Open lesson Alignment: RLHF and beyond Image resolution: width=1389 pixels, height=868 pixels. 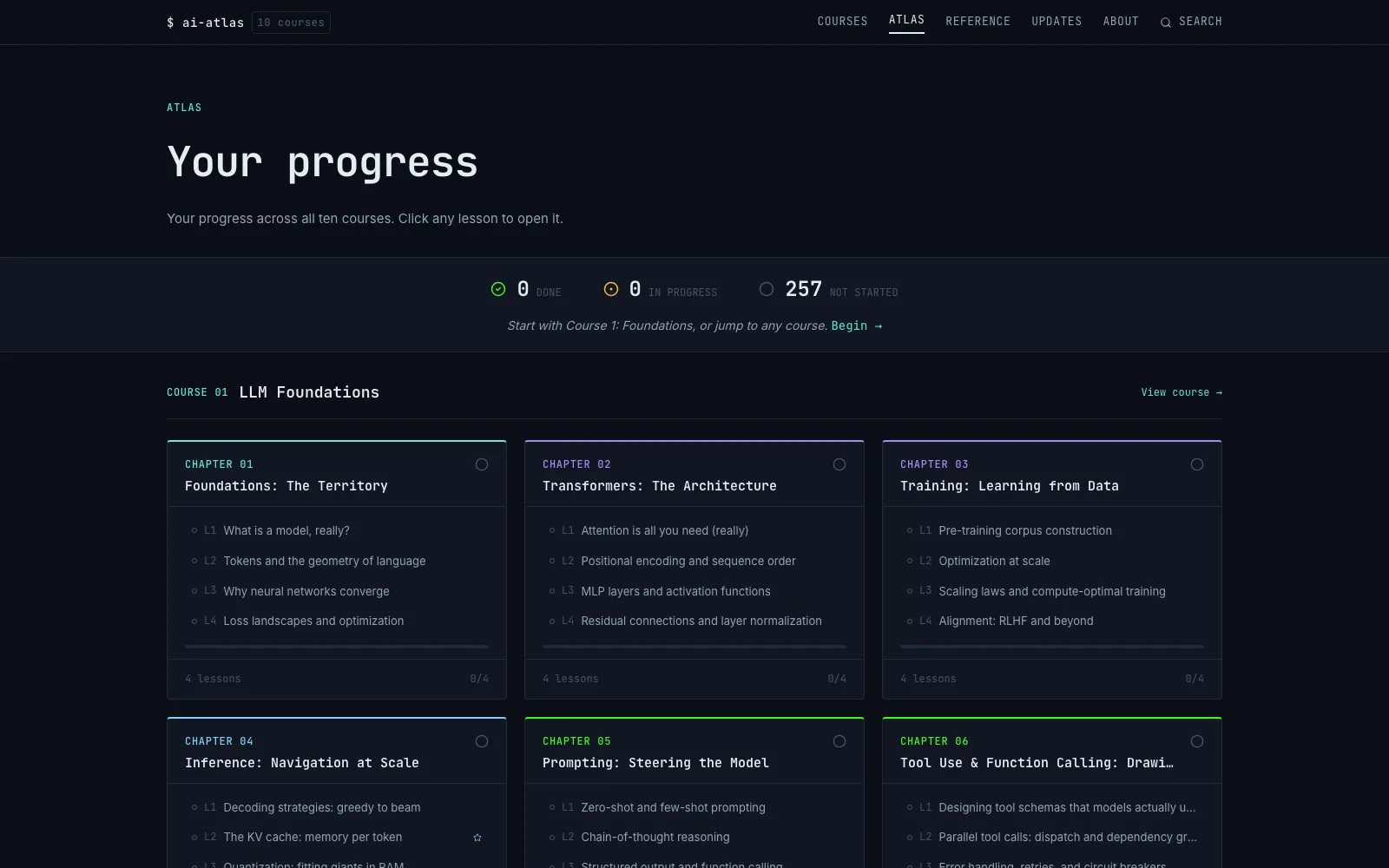[1052, 621]
